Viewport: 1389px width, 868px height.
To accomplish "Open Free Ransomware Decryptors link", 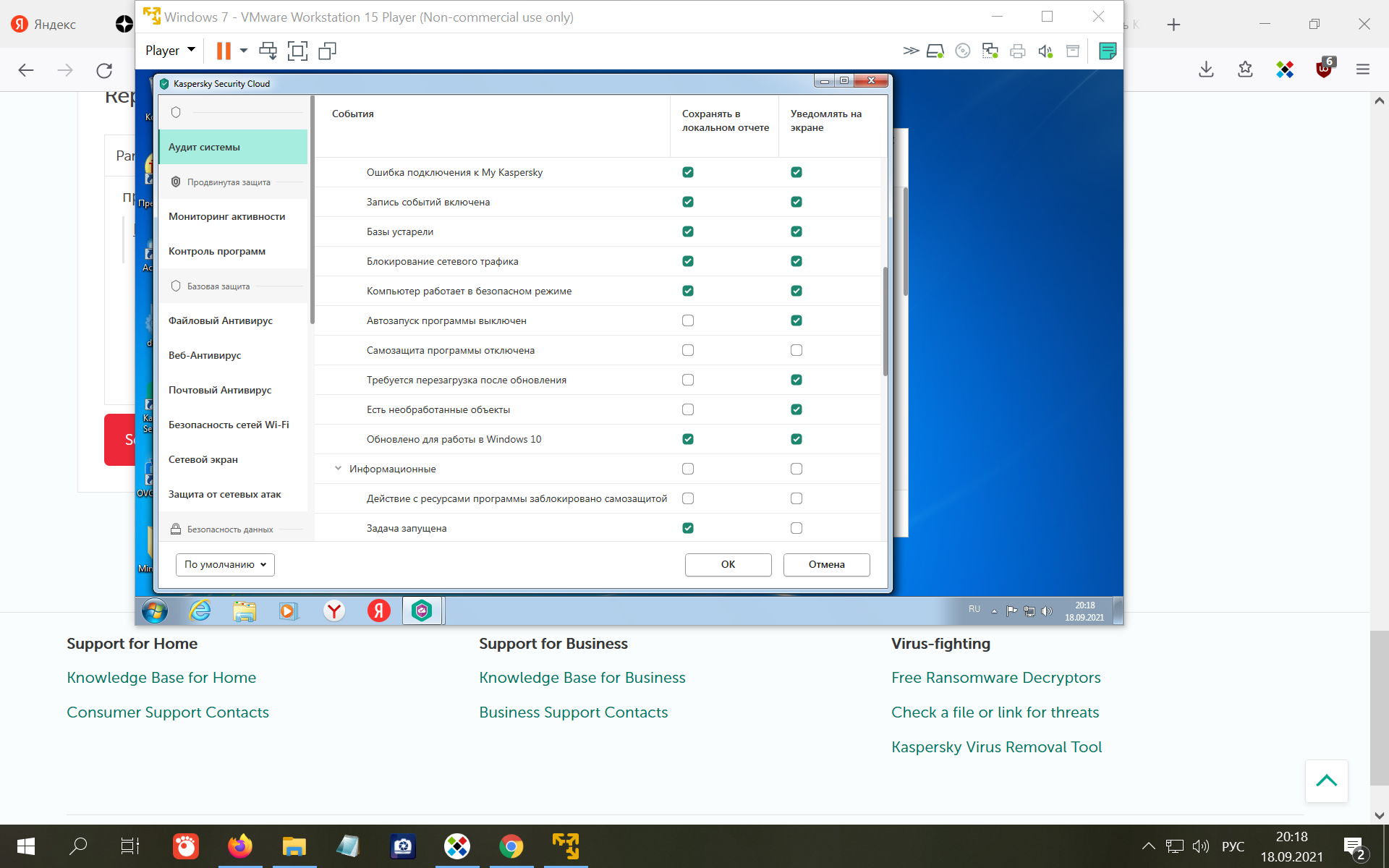I will click(x=995, y=678).
